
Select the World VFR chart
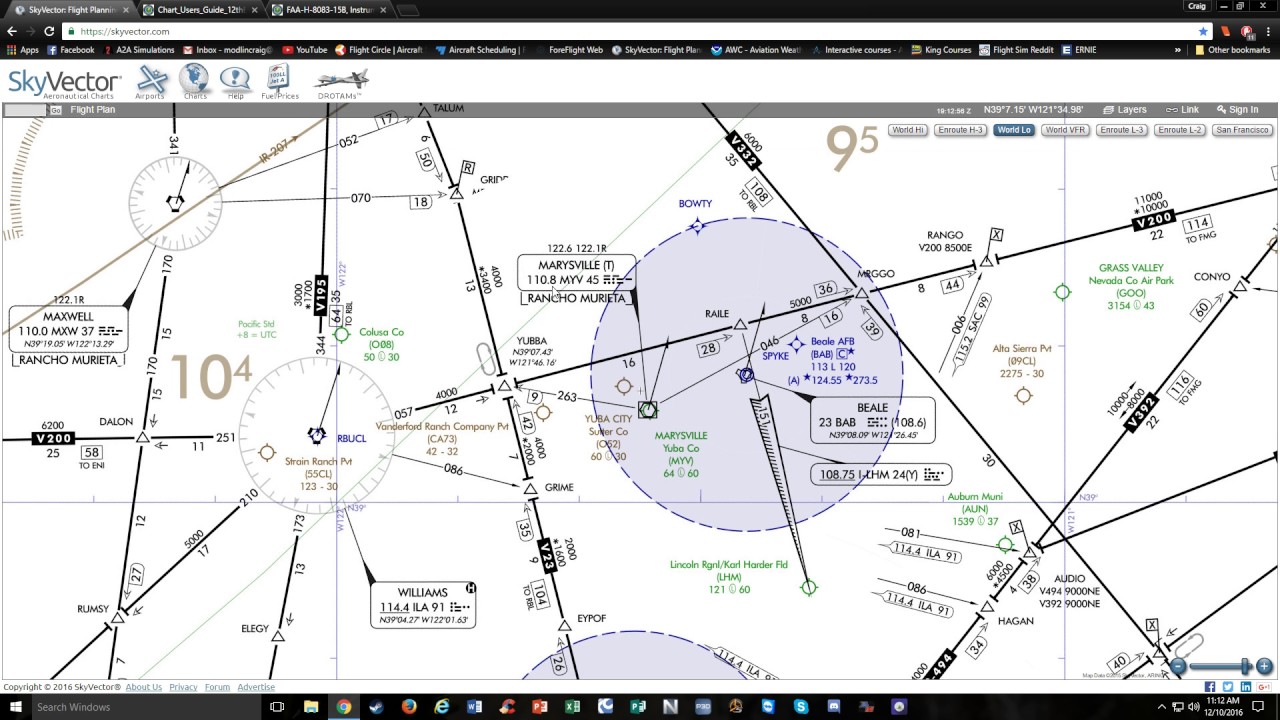(1065, 130)
